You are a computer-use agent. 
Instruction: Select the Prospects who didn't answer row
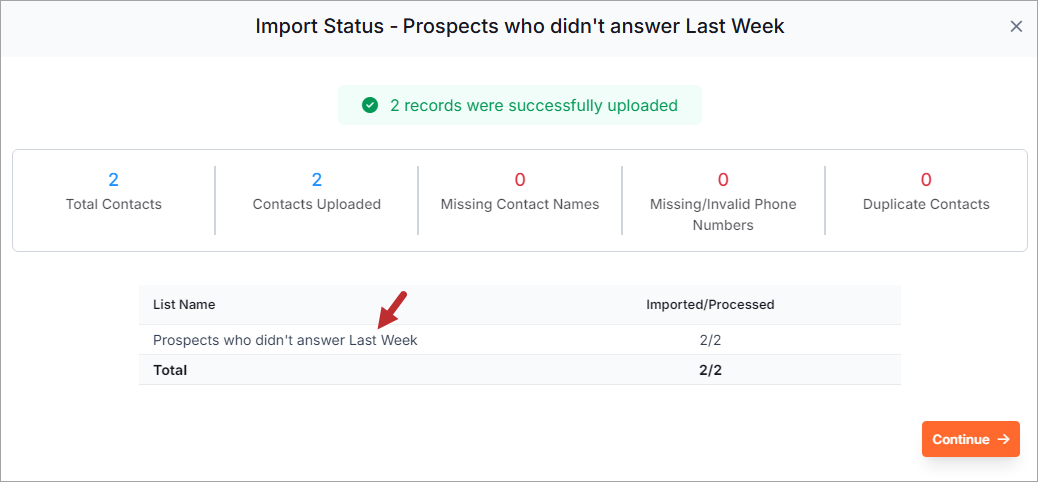click(520, 340)
